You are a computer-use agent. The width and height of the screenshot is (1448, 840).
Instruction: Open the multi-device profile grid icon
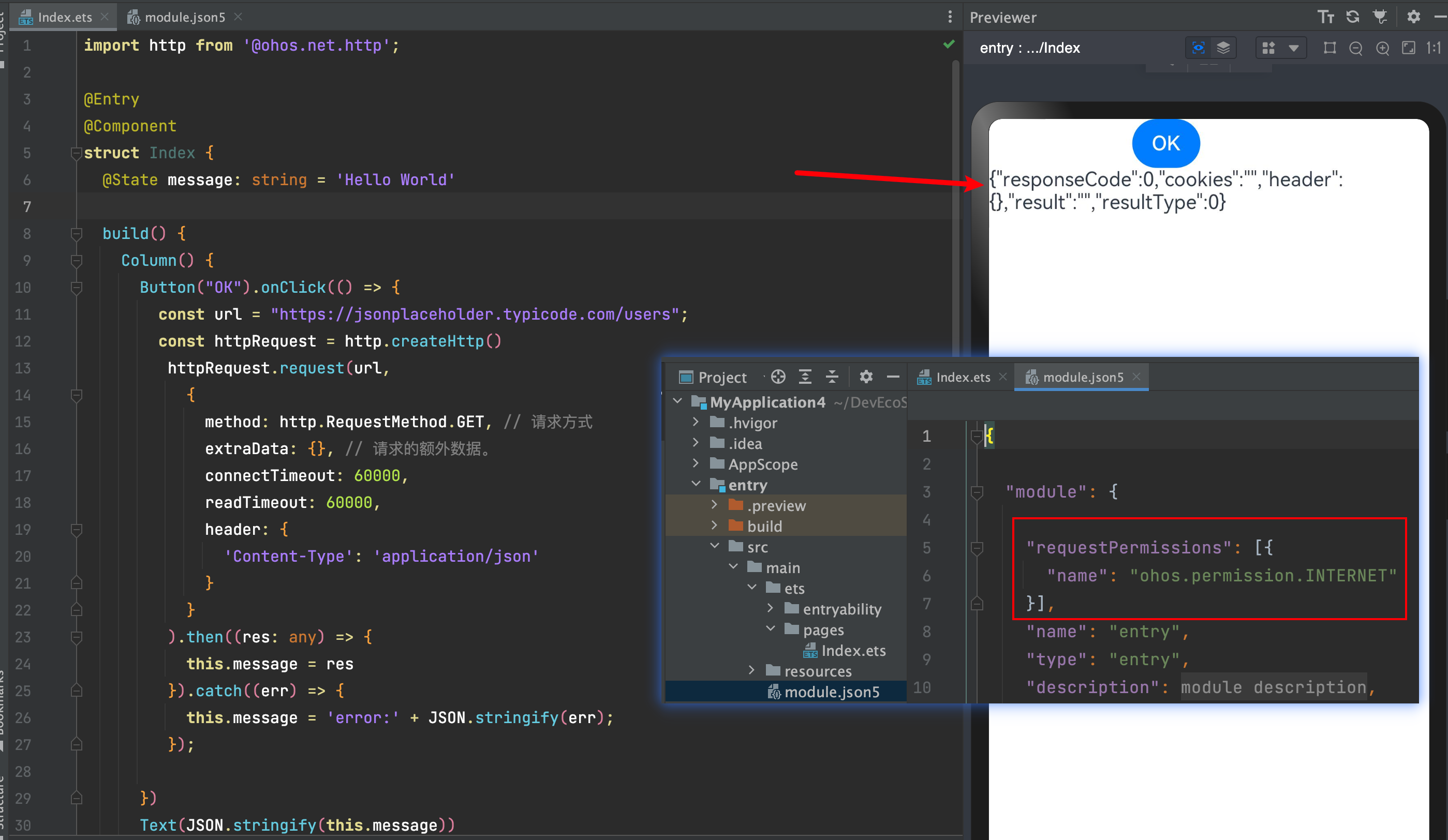[1269, 48]
